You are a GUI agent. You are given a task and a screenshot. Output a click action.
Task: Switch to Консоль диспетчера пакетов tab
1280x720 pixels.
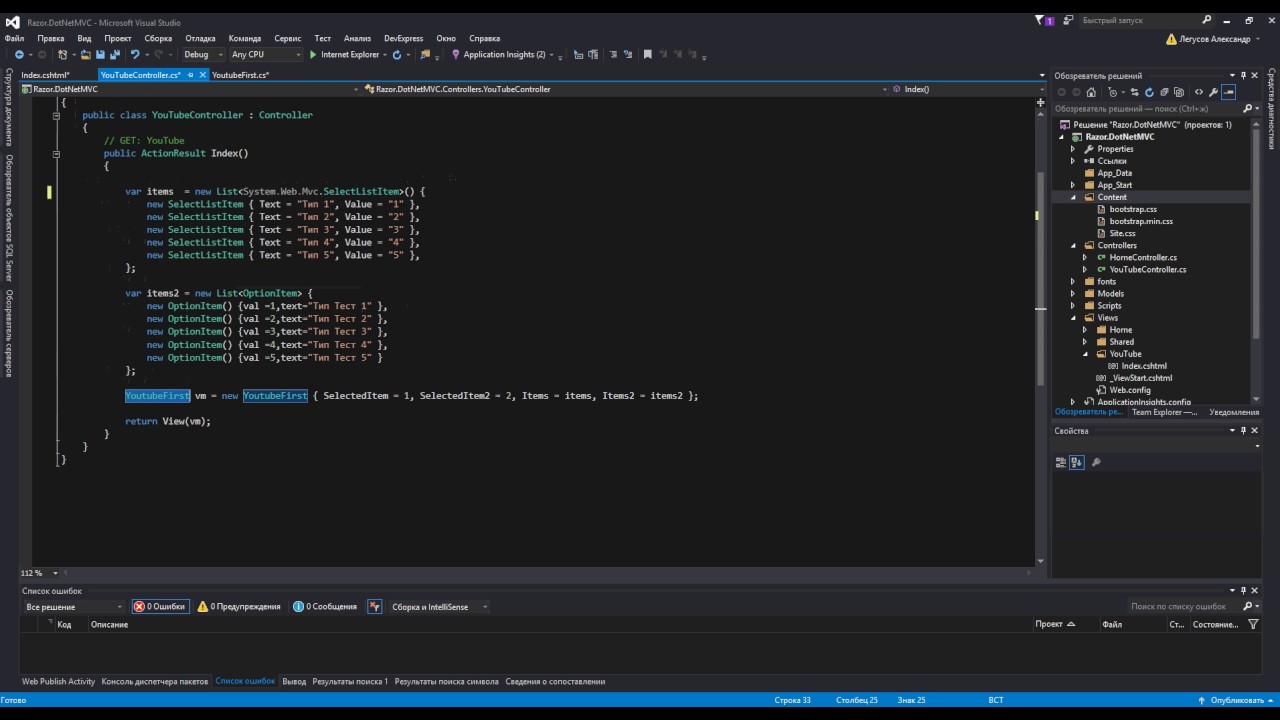[155, 681]
